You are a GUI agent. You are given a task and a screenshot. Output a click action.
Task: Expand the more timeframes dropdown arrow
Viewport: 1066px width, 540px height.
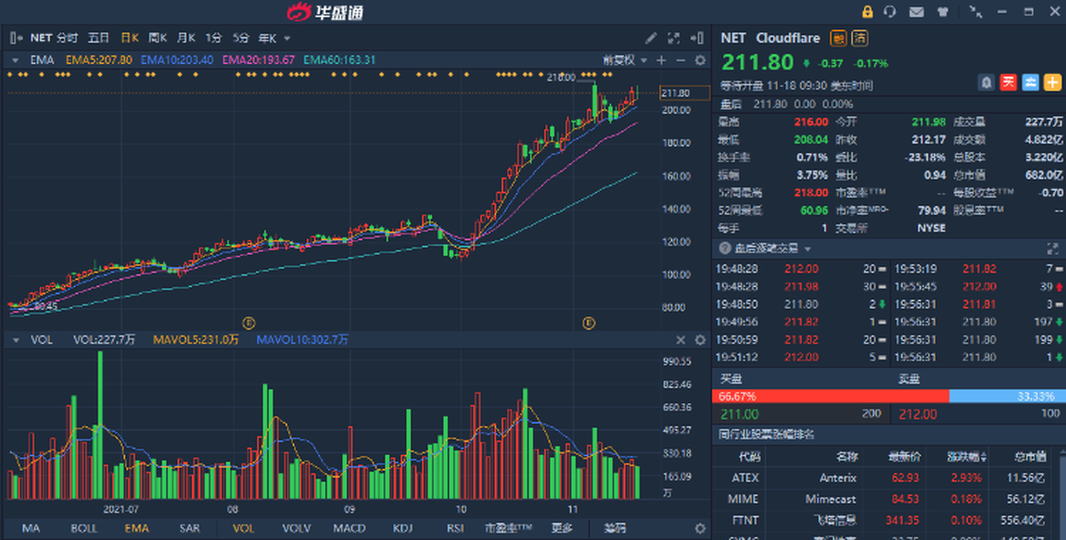click(x=288, y=38)
